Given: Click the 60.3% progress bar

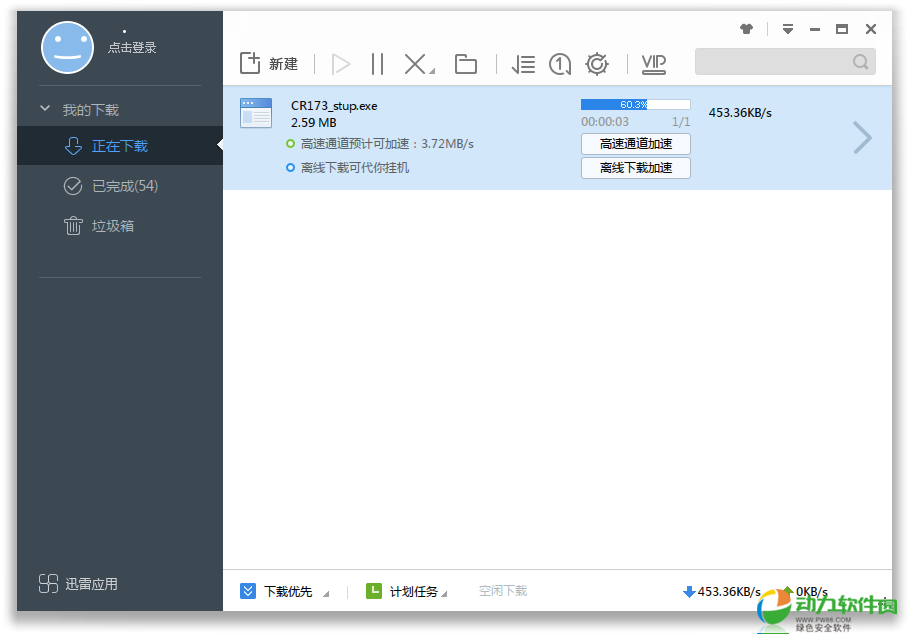Looking at the screenshot, I should click(x=635, y=104).
